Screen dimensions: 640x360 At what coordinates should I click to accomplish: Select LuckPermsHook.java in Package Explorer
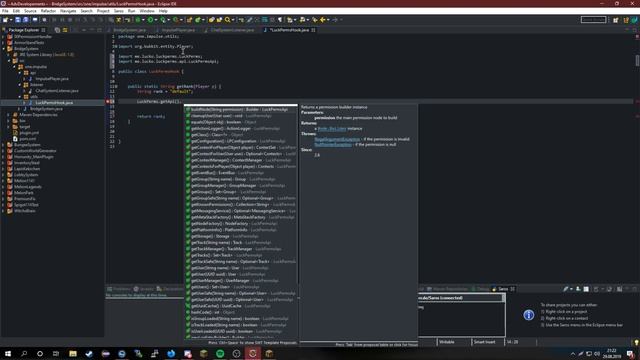pos(54,103)
